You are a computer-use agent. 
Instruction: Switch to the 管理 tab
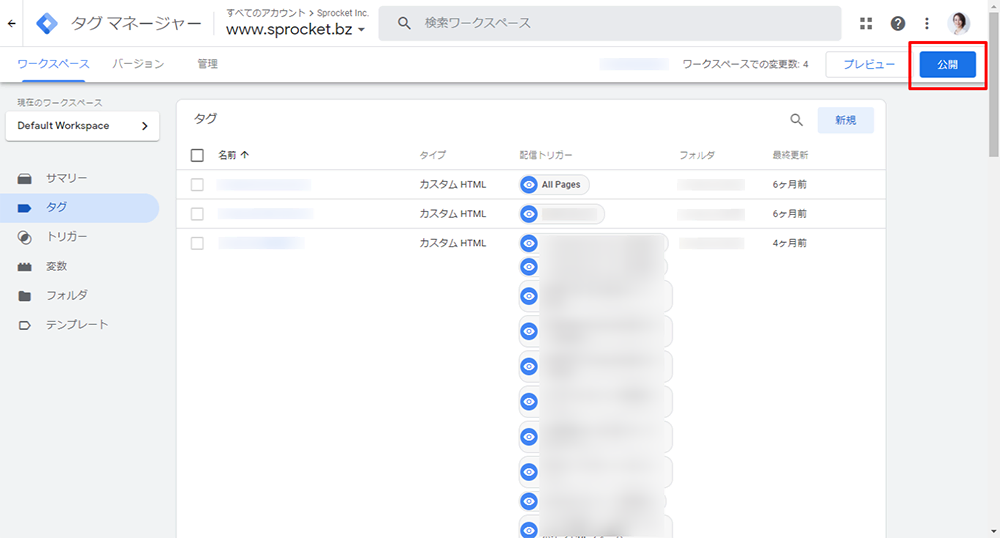207,64
